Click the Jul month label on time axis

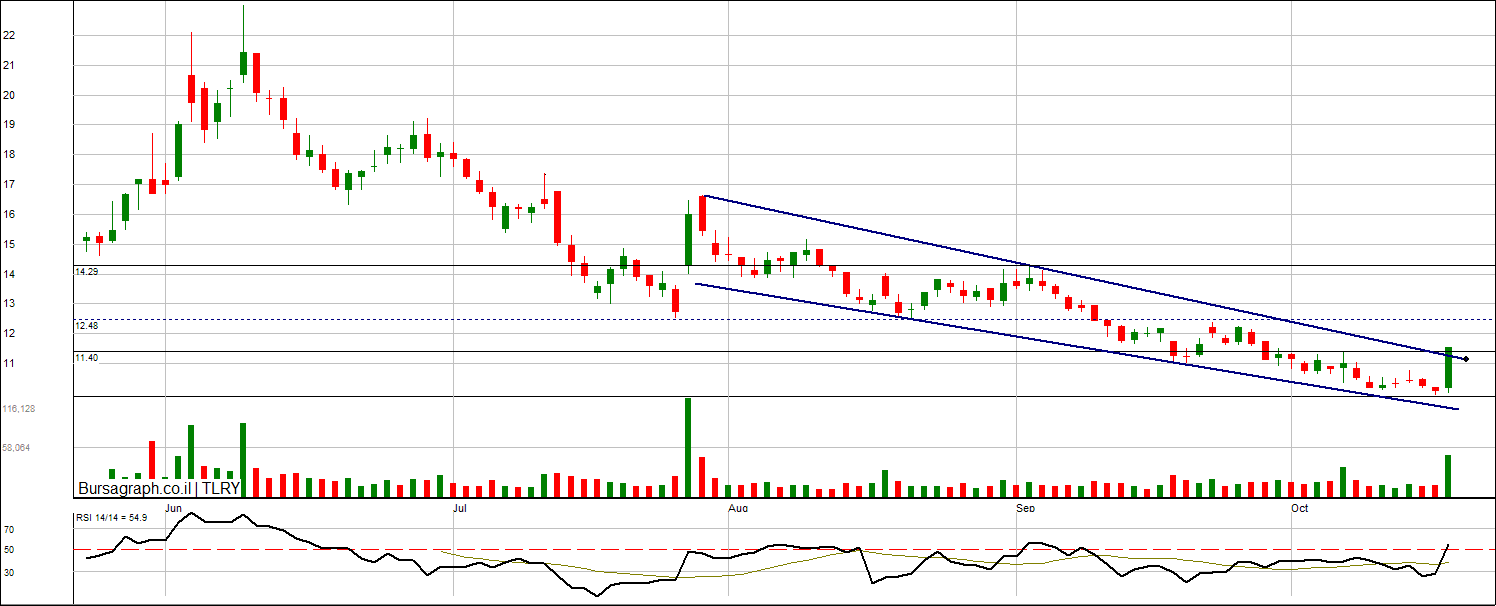(x=460, y=510)
